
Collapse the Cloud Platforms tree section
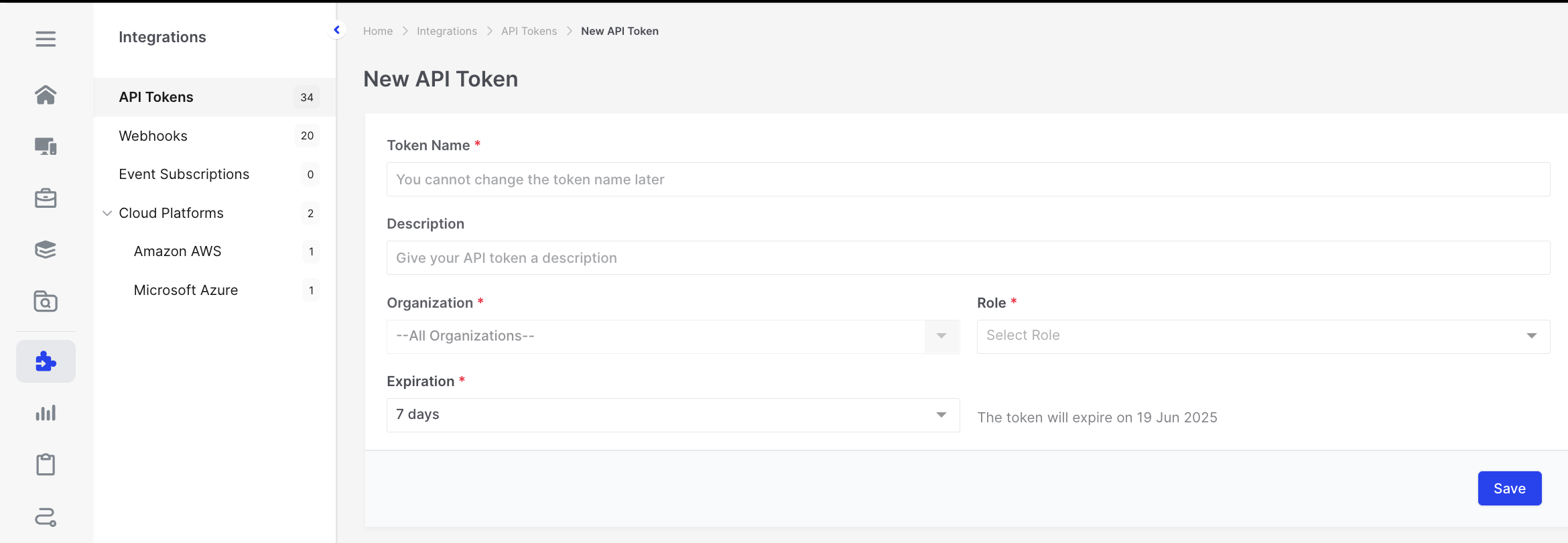(x=107, y=213)
